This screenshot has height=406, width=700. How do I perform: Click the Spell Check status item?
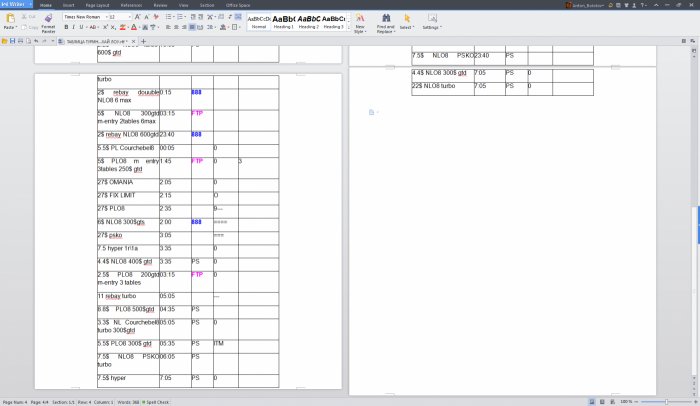pos(156,402)
